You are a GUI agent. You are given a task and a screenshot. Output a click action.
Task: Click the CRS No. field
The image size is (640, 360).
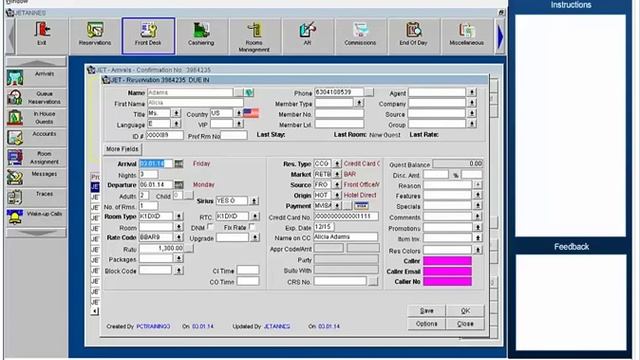[x=340, y=281]
